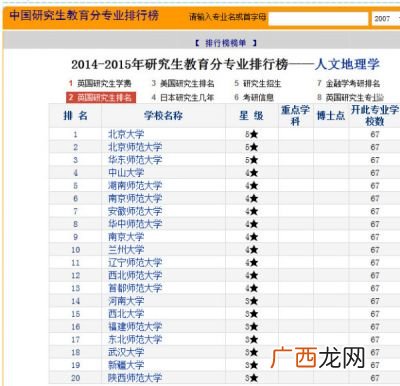Click the 4-star rating of 西北师范大学

click(252, 275)
